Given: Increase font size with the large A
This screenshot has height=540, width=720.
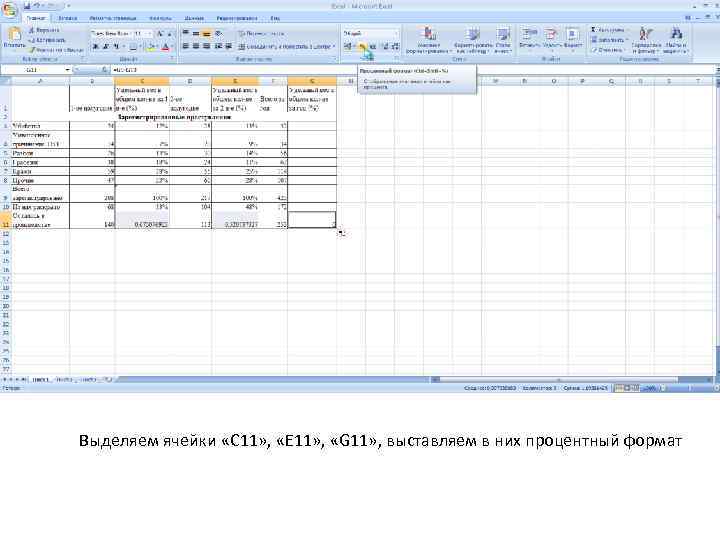Looking at the screenshot, I should [x=160, y=34].
